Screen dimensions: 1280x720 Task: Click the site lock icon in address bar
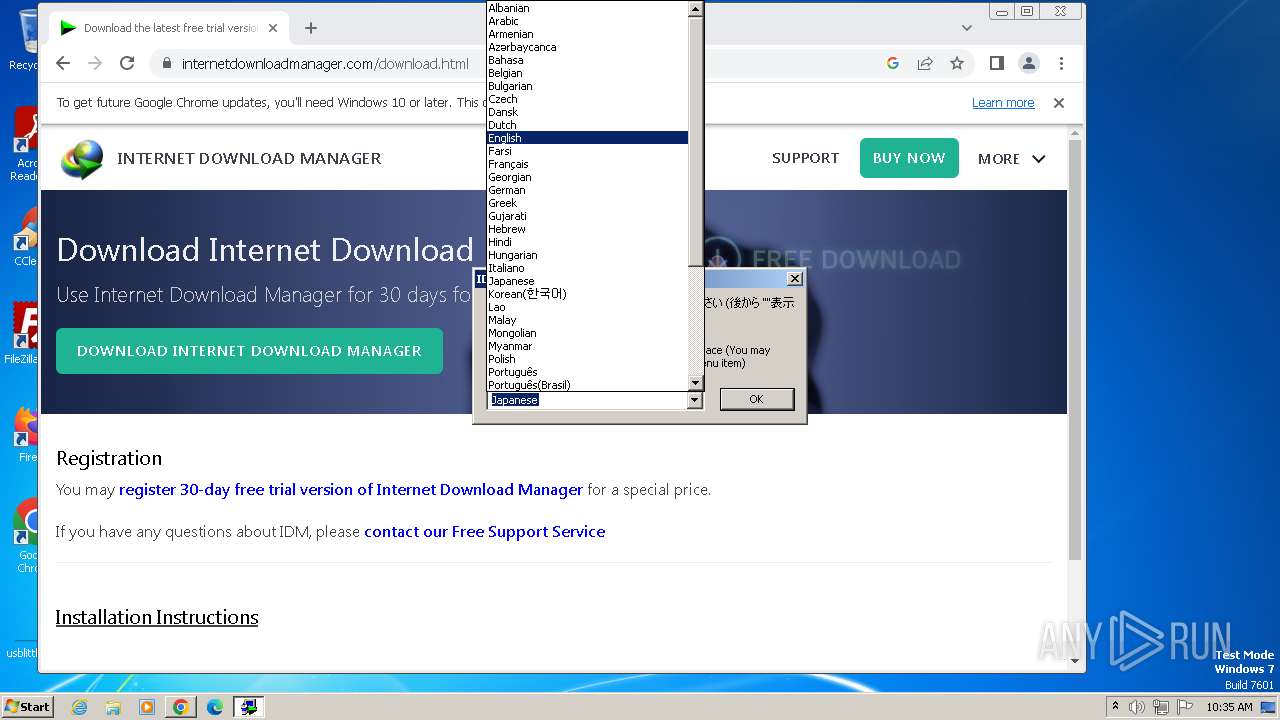point(166,64)
